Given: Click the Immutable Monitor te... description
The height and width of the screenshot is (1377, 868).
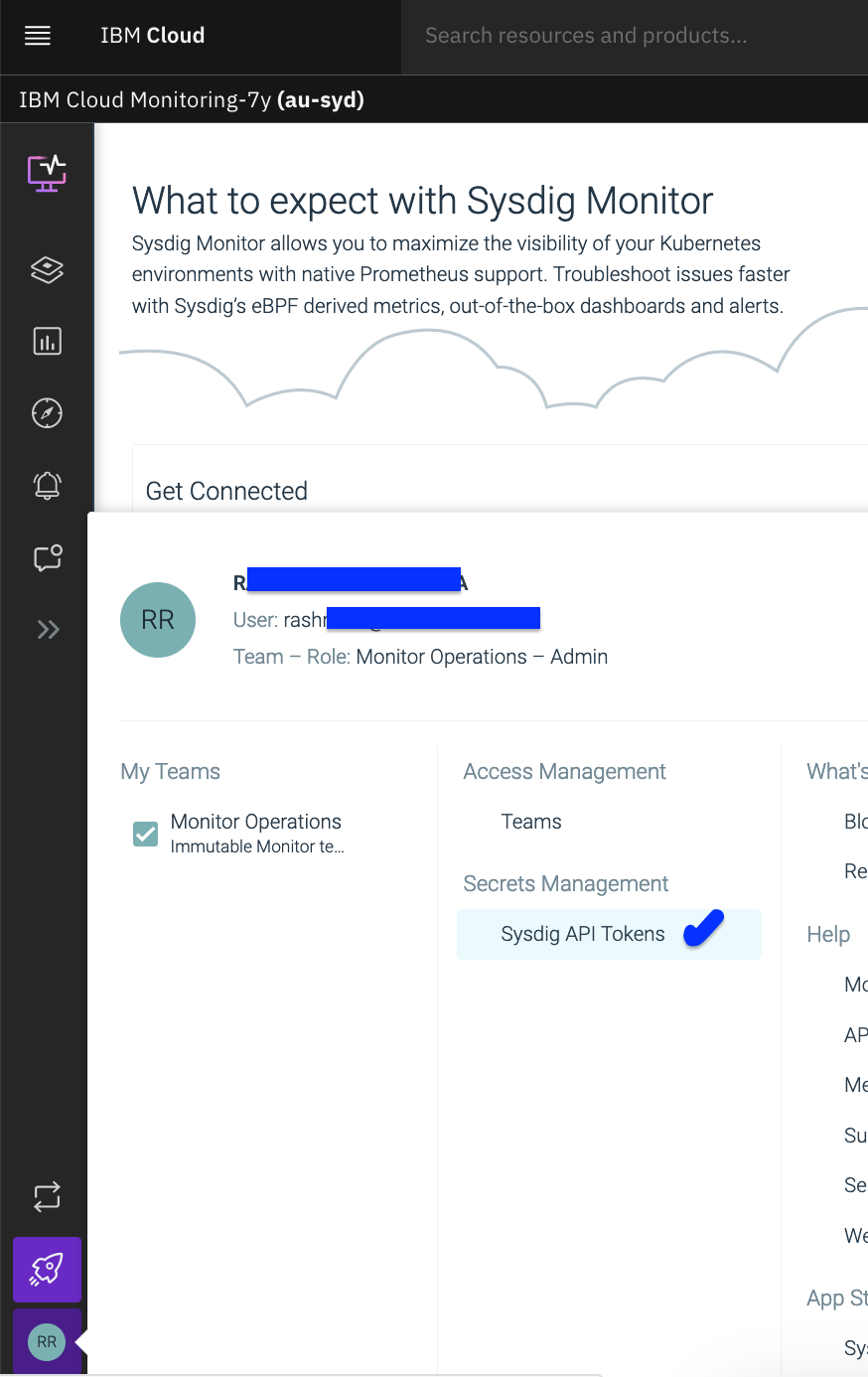Looking at the screenshot, I should click(257, 846).
